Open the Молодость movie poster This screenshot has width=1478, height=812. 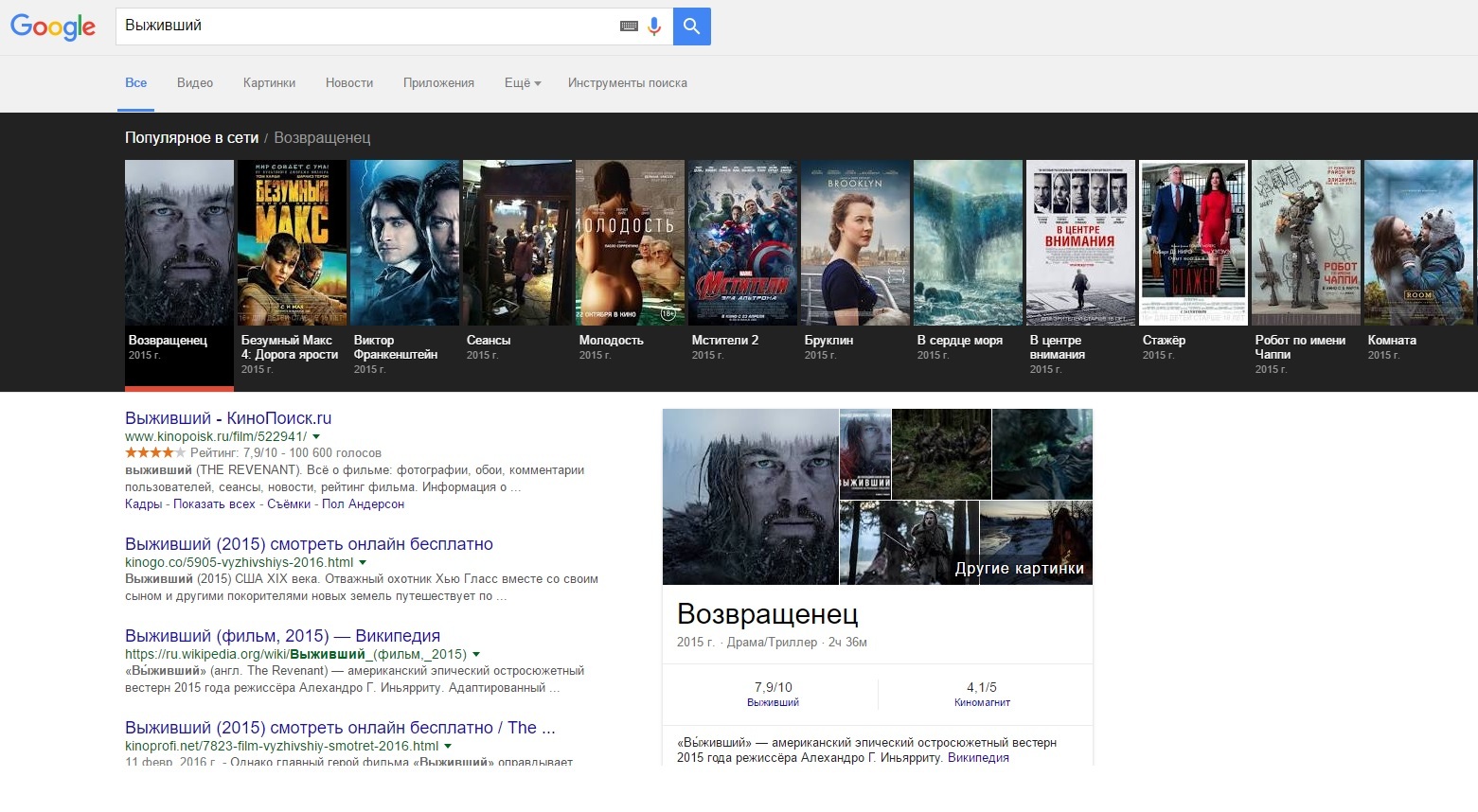(630, 243)
